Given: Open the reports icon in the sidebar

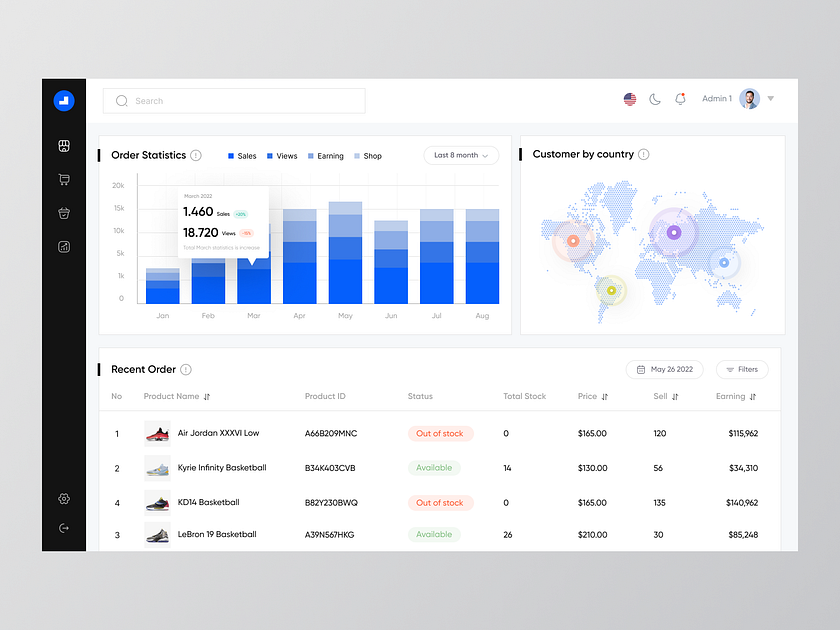Looking at the screenshot, I should [63, 246].
